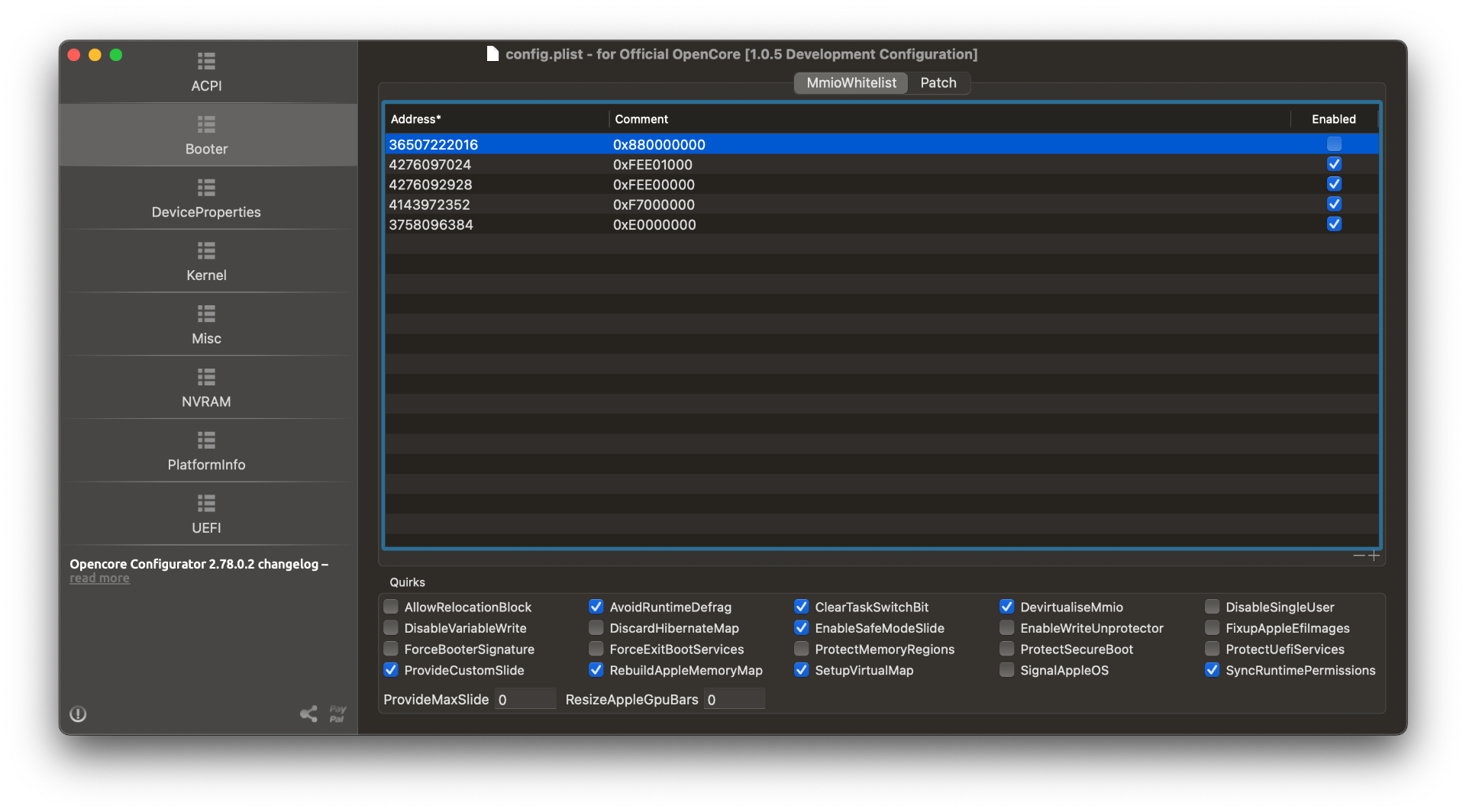This screenshot has height=812, width=1466.
Task: Select the address 4276097024 cell
Action: [430, 164]
